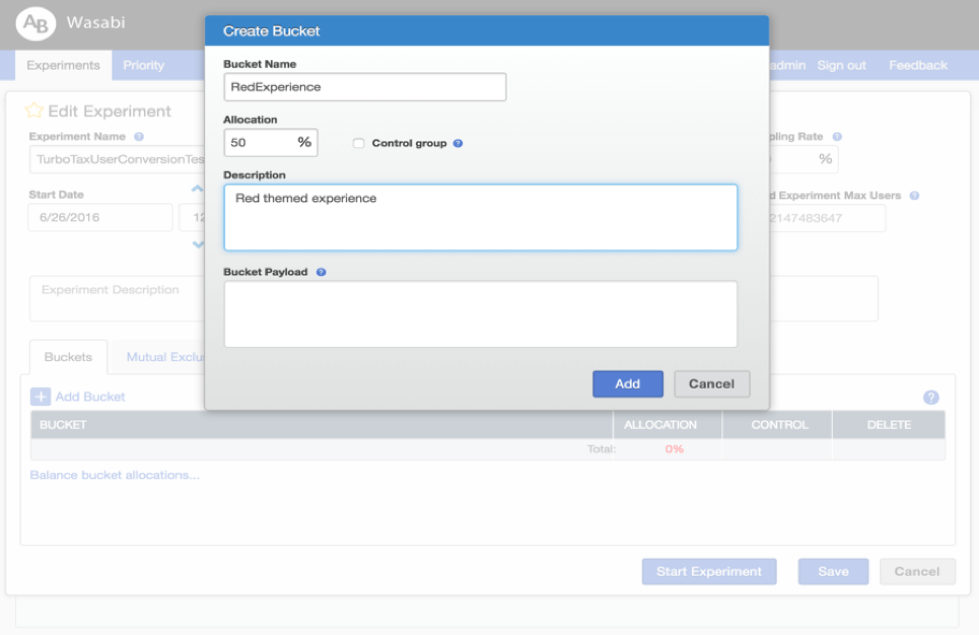The height and width of the screenshot is (635, 979).
Task: Click help icon next to Sampling Rate
Action: coord(837,136)
